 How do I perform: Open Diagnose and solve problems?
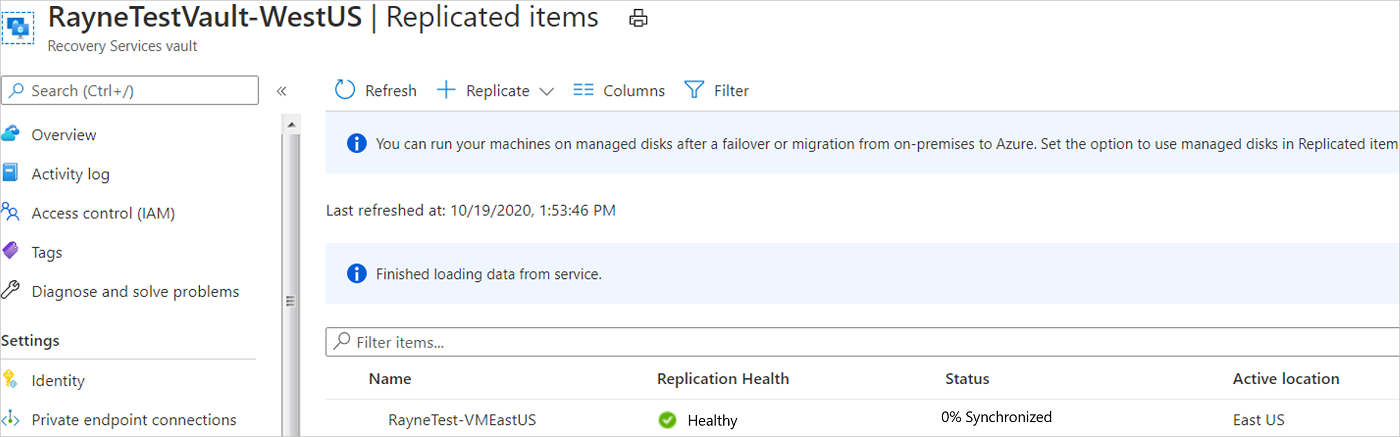135,292
